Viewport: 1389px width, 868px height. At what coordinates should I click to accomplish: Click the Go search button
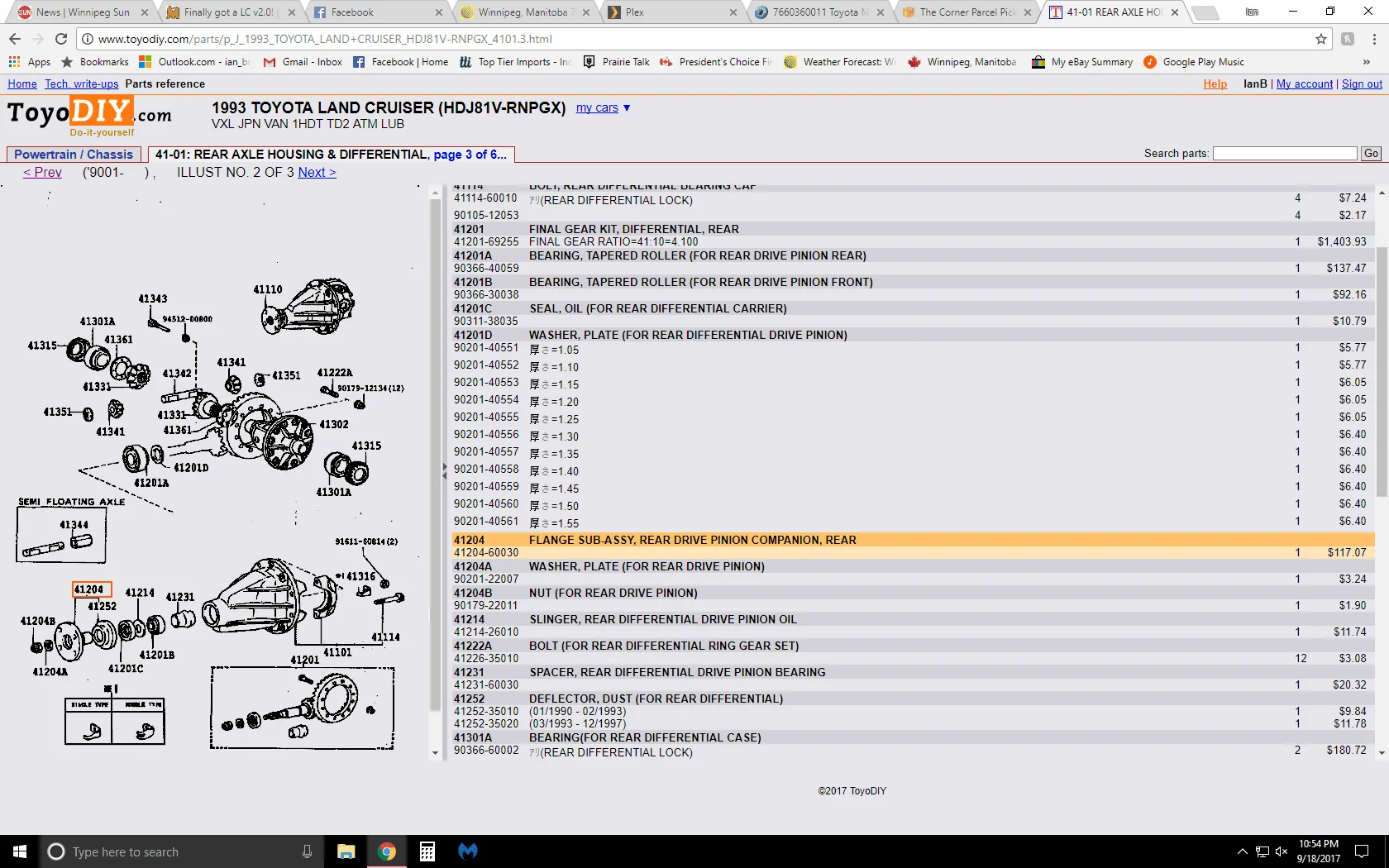[1371, 154]
